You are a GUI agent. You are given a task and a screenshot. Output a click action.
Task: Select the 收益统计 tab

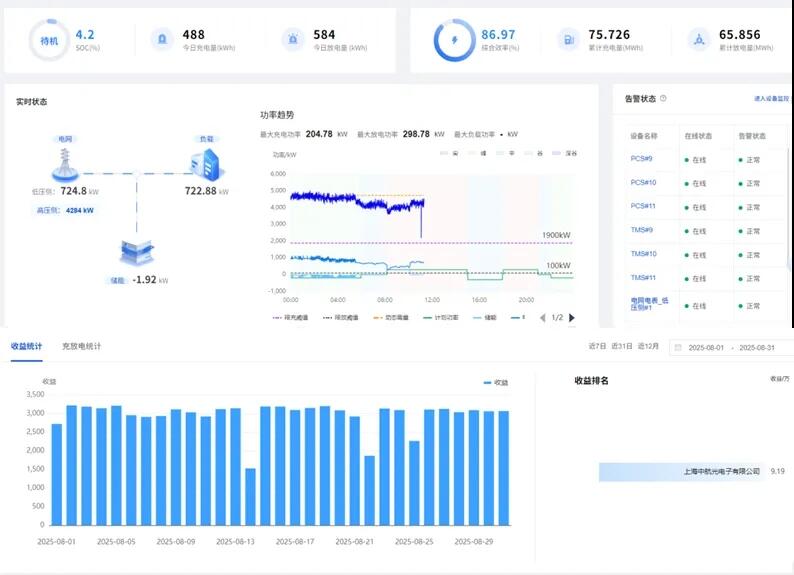[27, 346]
